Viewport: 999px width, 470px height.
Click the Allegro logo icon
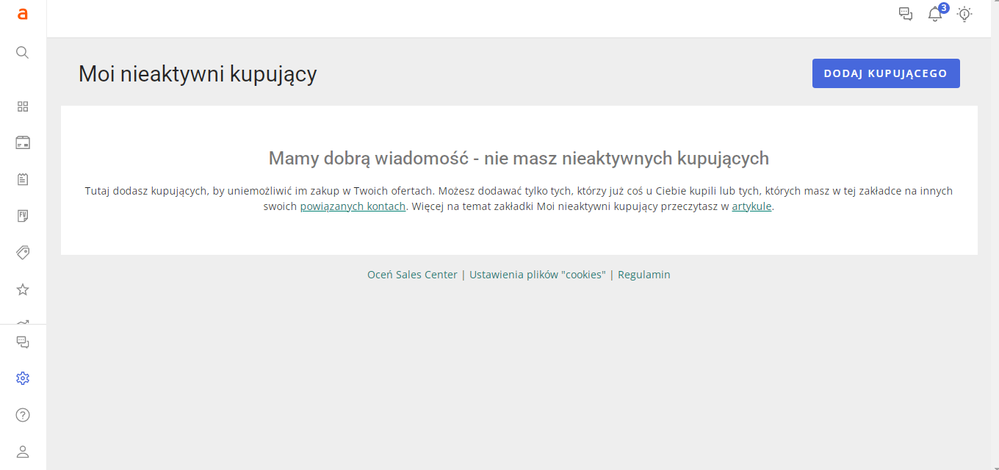click(x=22, y=14)
